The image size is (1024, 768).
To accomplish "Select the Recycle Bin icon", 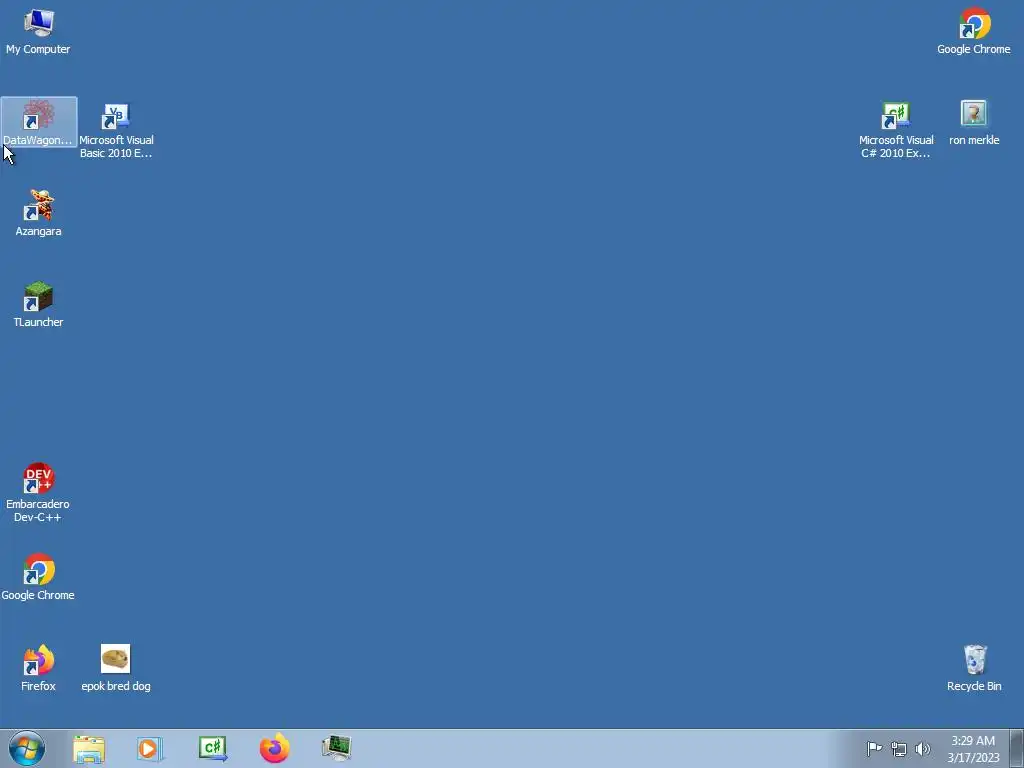I will [974, 668].
